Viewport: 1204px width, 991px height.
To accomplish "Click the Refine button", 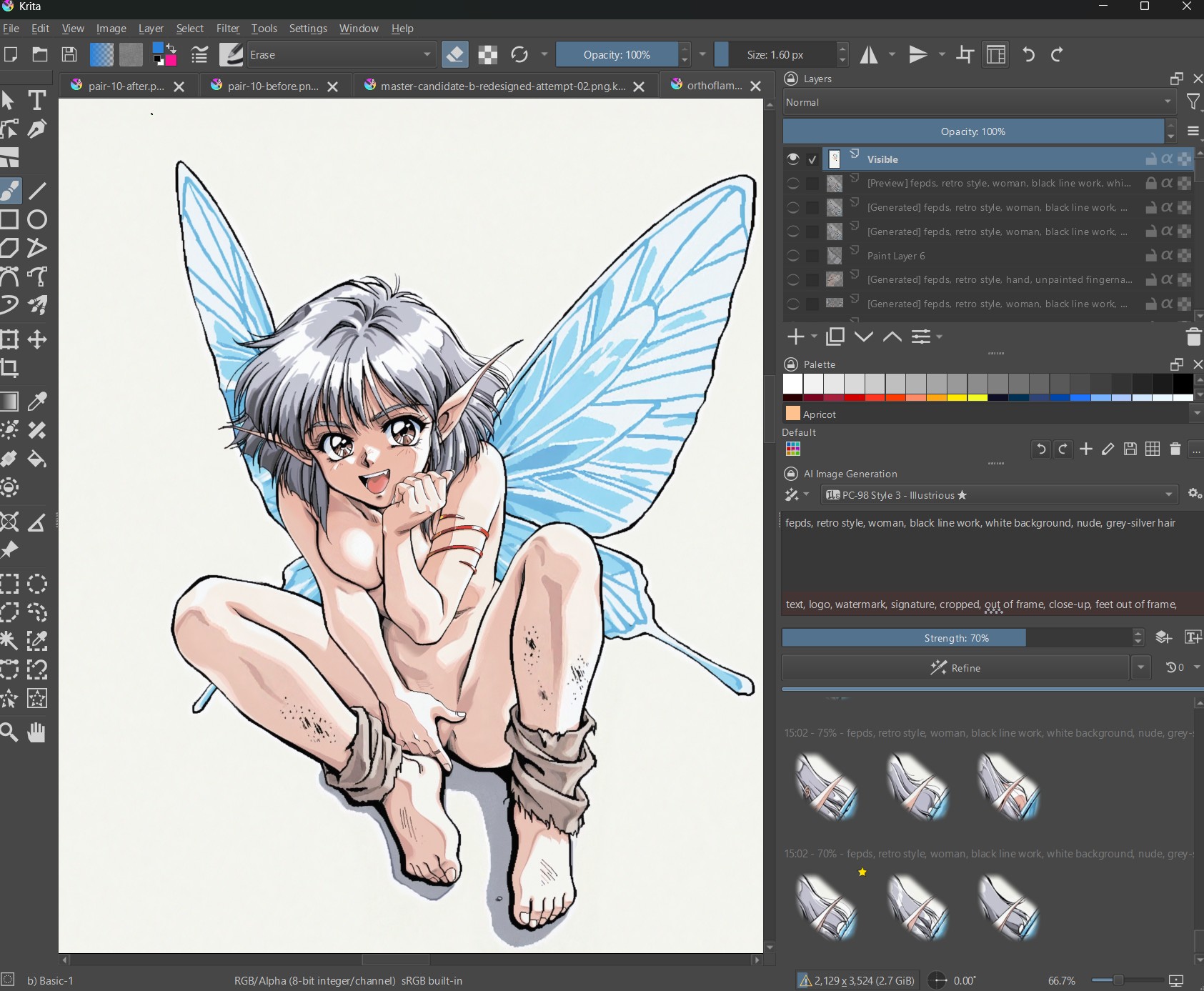I will pyautogui.click(x=955, y=667).
